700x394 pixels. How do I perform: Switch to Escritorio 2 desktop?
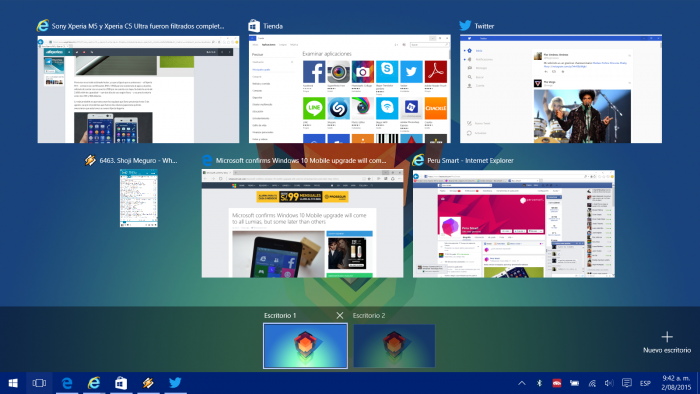(394, 346)
